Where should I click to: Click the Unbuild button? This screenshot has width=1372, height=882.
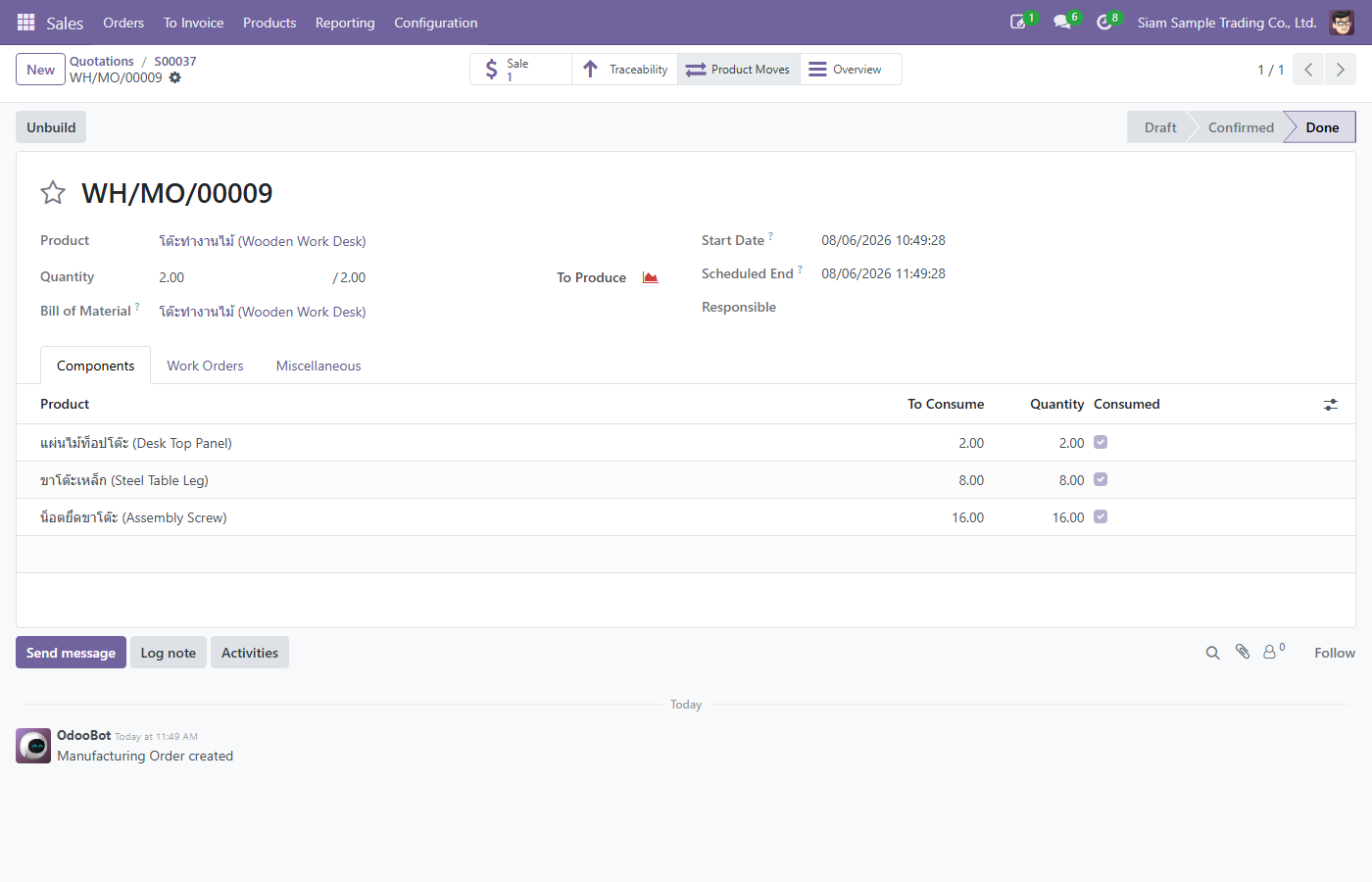click(51, 127)
